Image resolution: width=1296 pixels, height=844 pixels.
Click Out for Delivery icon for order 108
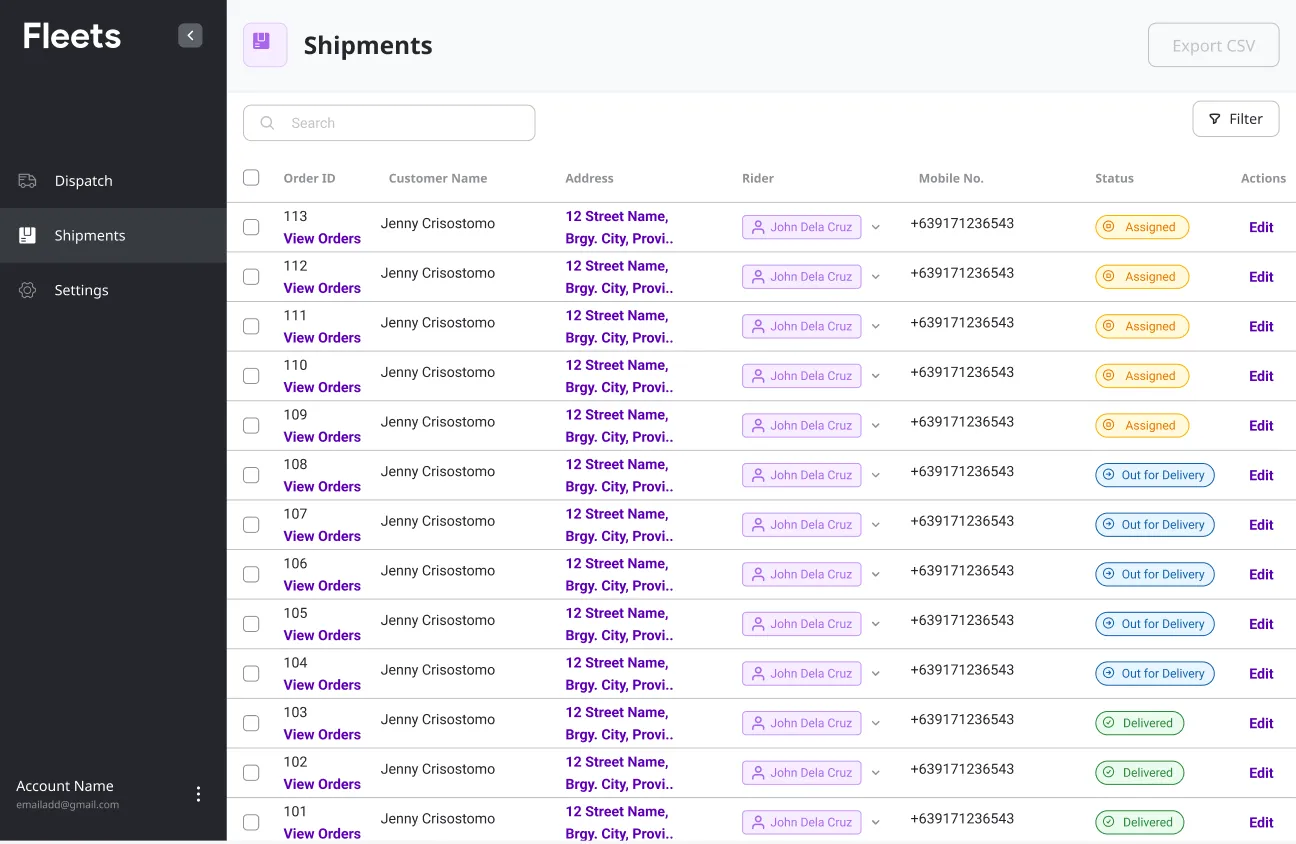tap(1107, 475)
